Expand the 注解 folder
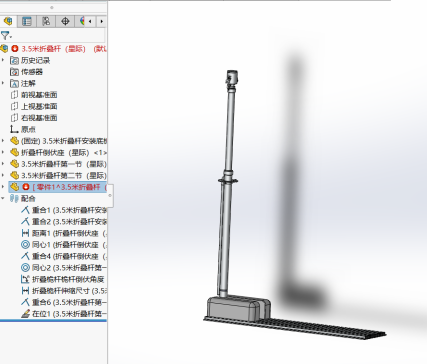Image resolution: width=427 pixels, height=364 pixels. (x=3, y=83)
